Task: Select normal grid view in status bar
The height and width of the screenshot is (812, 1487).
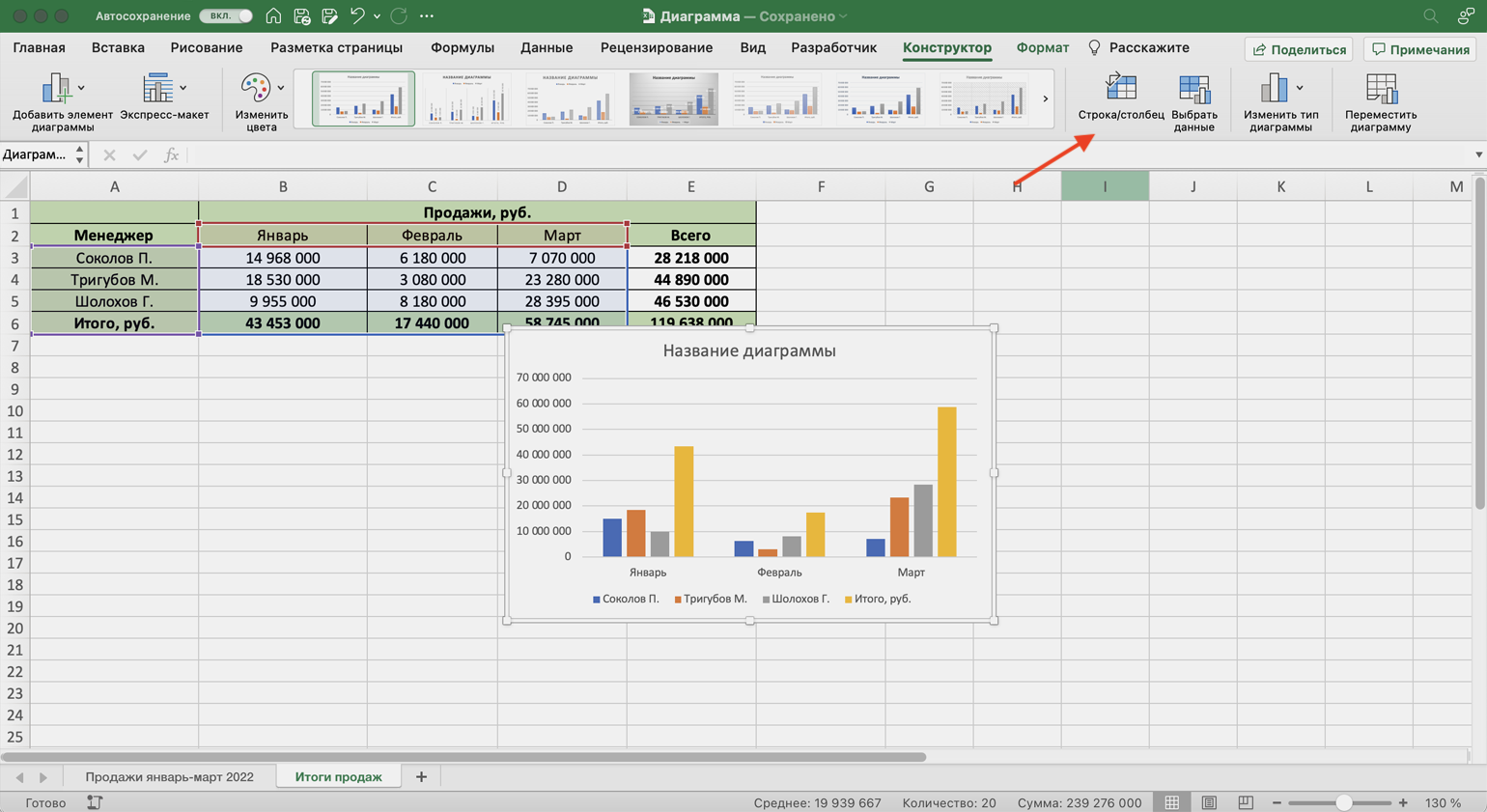Action: coord(1171,802)
